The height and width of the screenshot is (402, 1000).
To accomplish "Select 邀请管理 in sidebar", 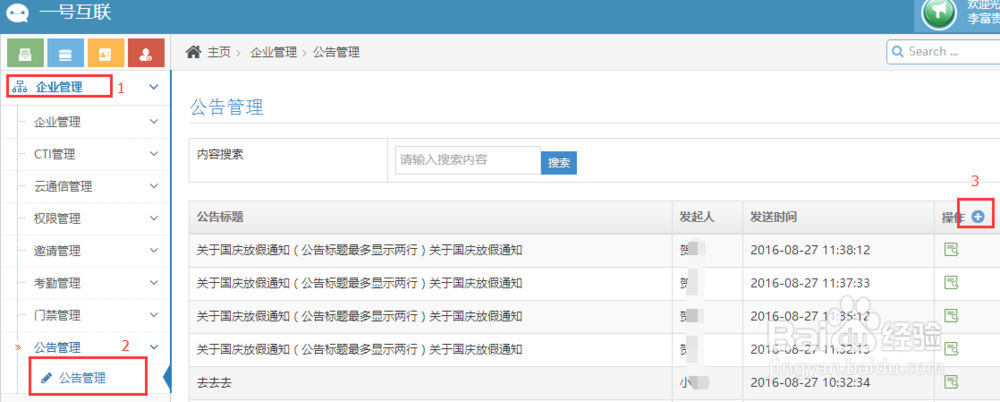I will point(57,251).
